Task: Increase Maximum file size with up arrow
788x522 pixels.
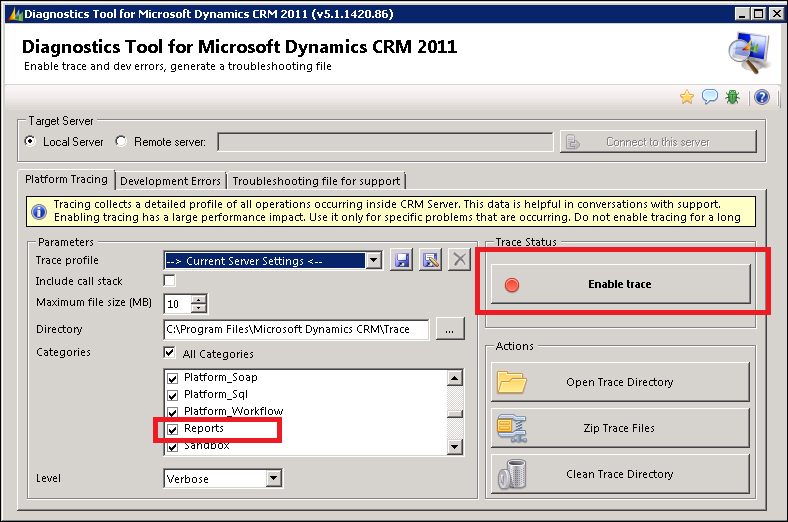Action: pos(199,298)
